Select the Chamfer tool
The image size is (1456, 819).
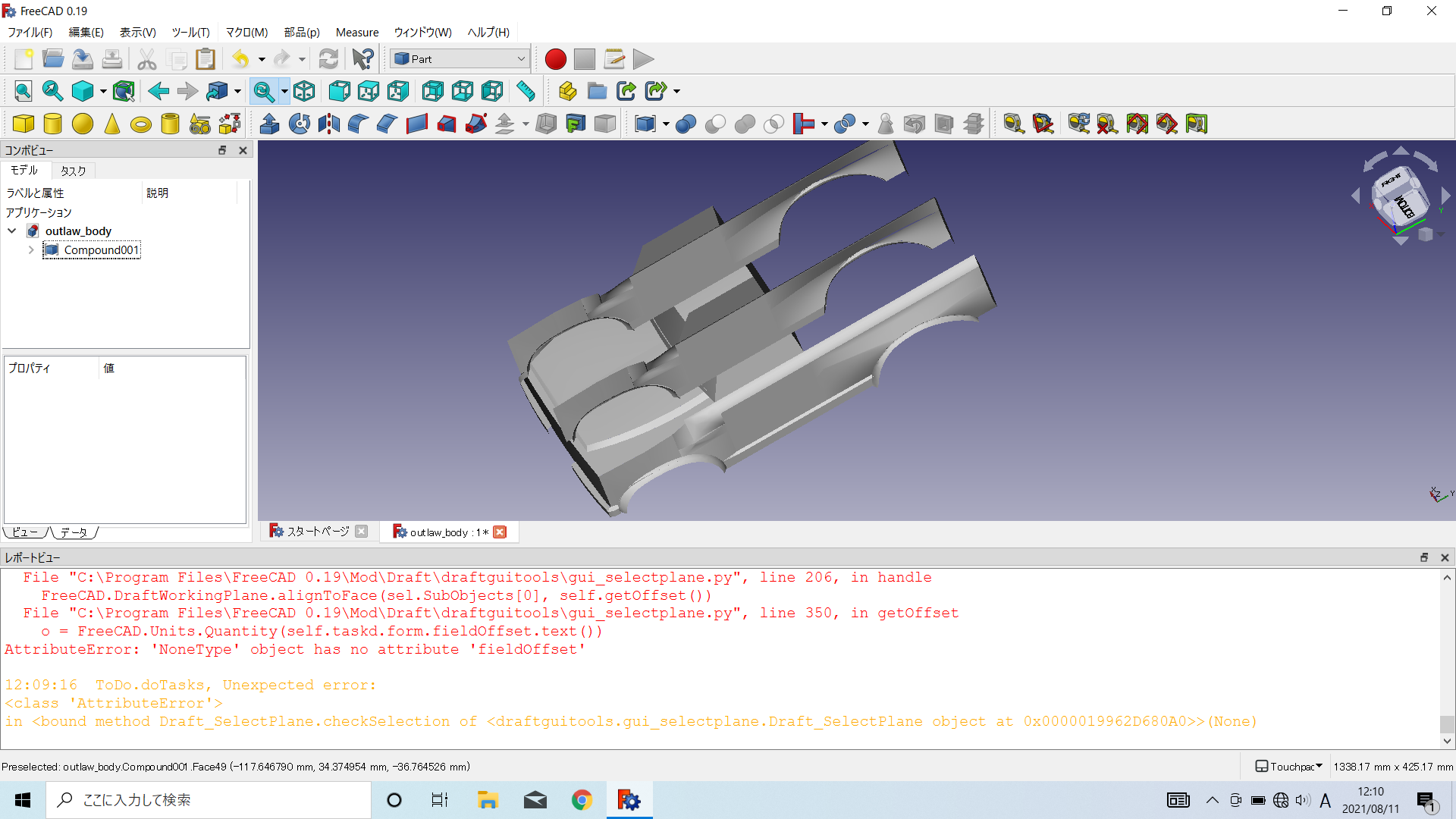coord(388,124)
